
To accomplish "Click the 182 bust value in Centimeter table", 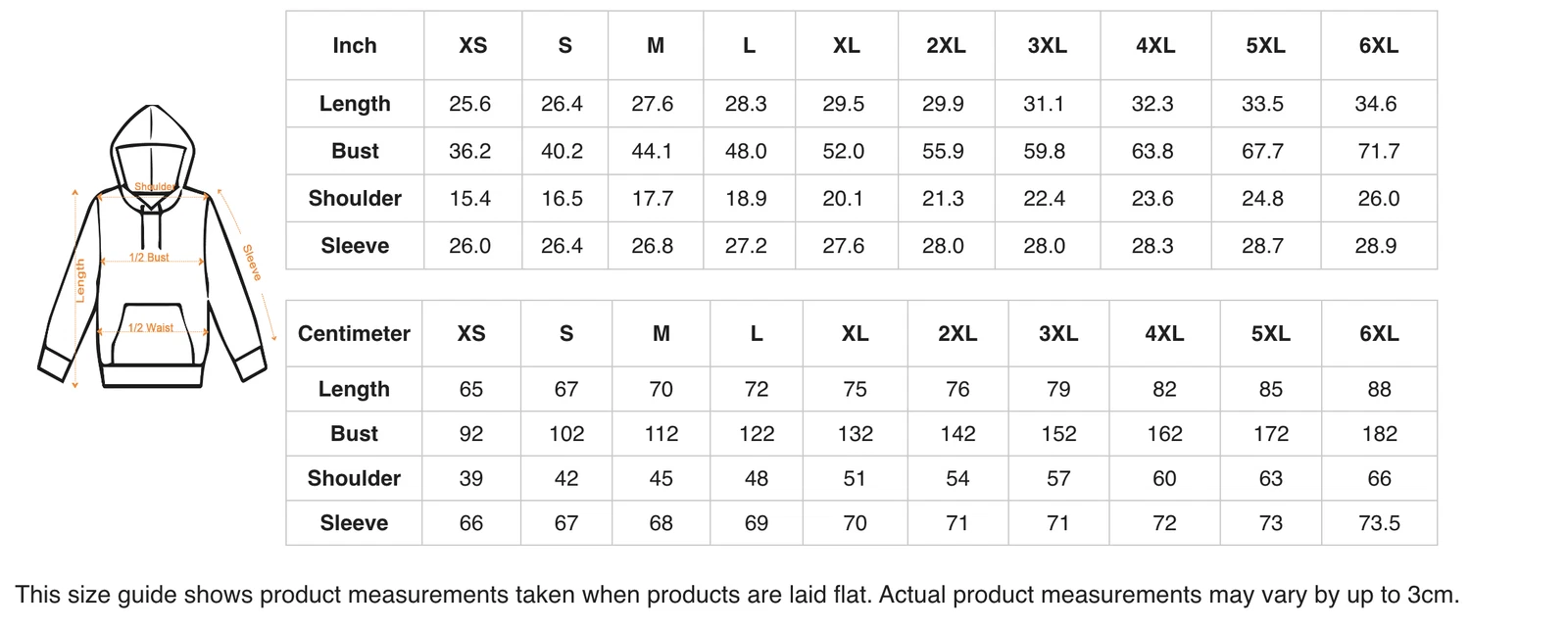I will tap(1379, 434).
